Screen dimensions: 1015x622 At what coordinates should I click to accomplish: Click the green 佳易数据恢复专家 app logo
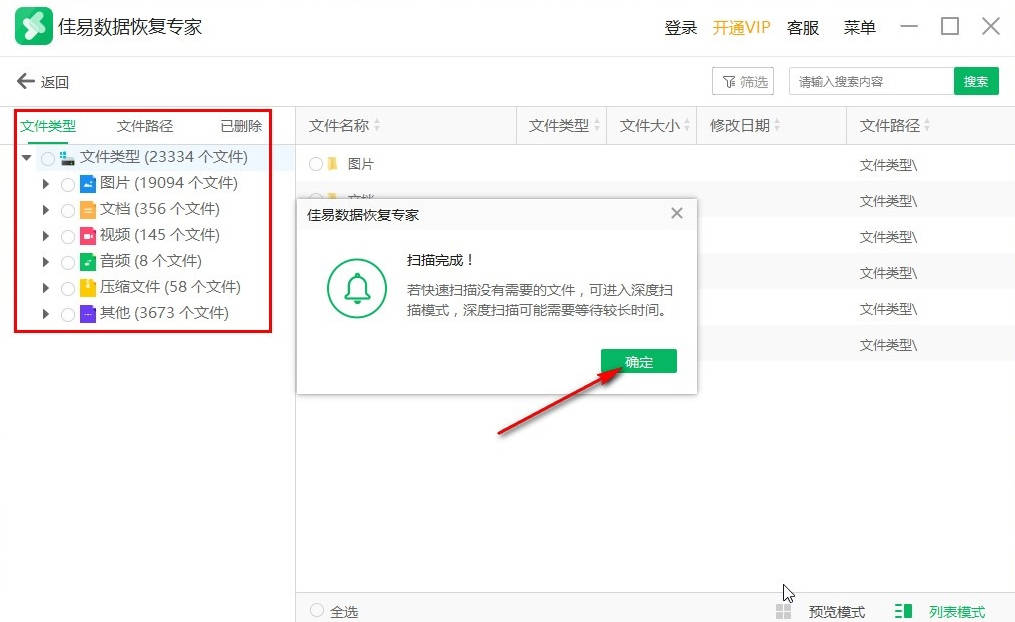point(34,27)
